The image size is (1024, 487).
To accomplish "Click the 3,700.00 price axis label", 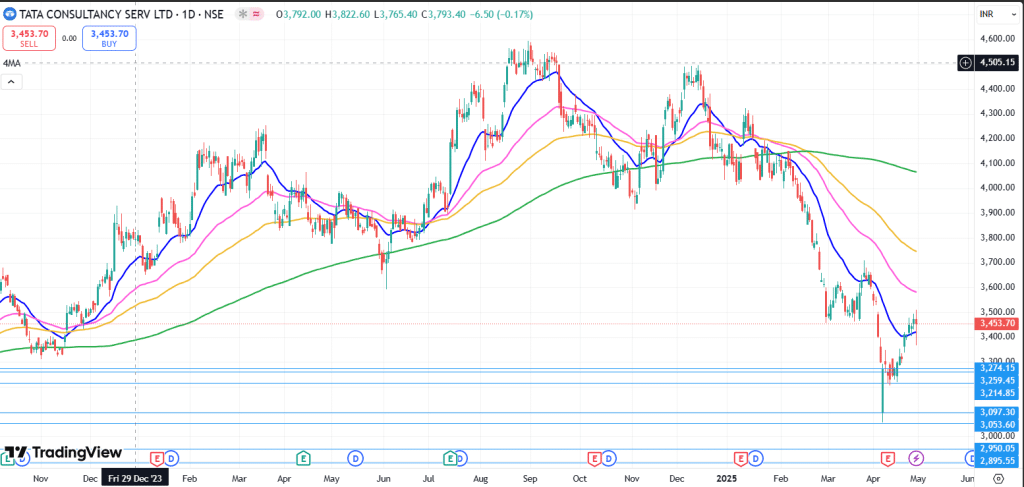I will (995, 262).
